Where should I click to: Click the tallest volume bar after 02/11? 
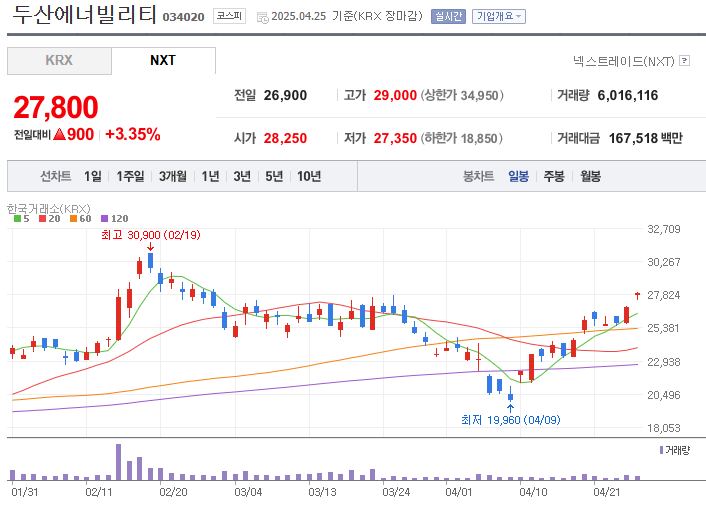pos(118,462)
